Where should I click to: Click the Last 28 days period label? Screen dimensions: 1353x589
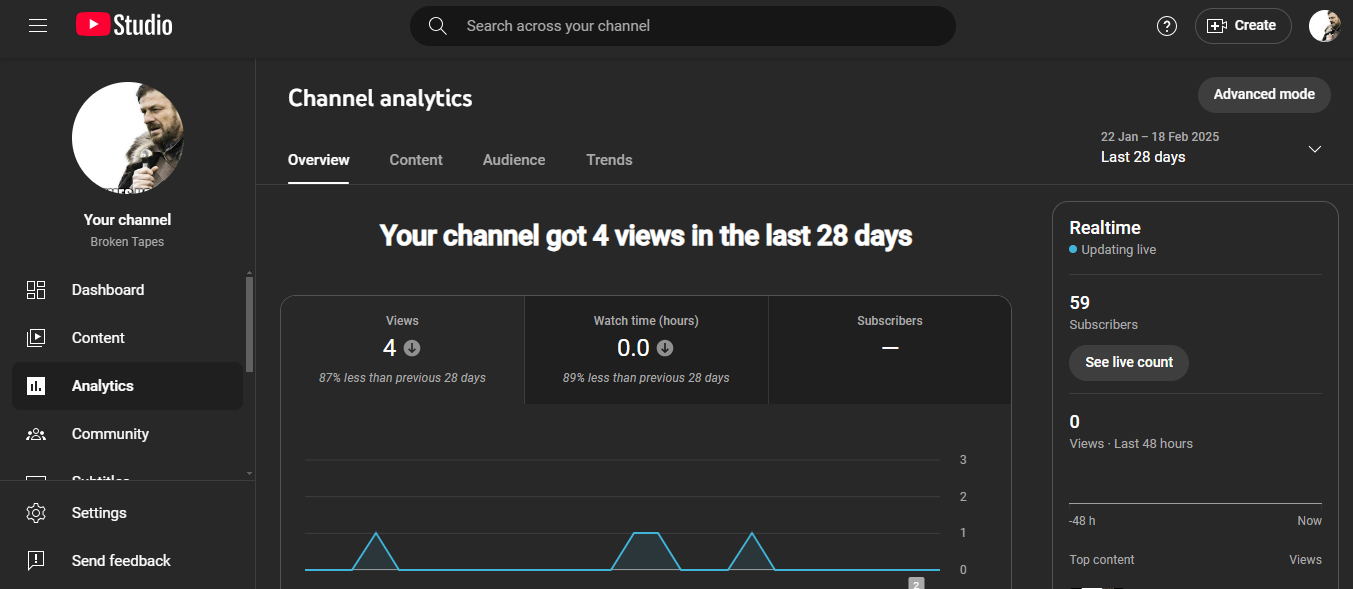(1143, 157)
